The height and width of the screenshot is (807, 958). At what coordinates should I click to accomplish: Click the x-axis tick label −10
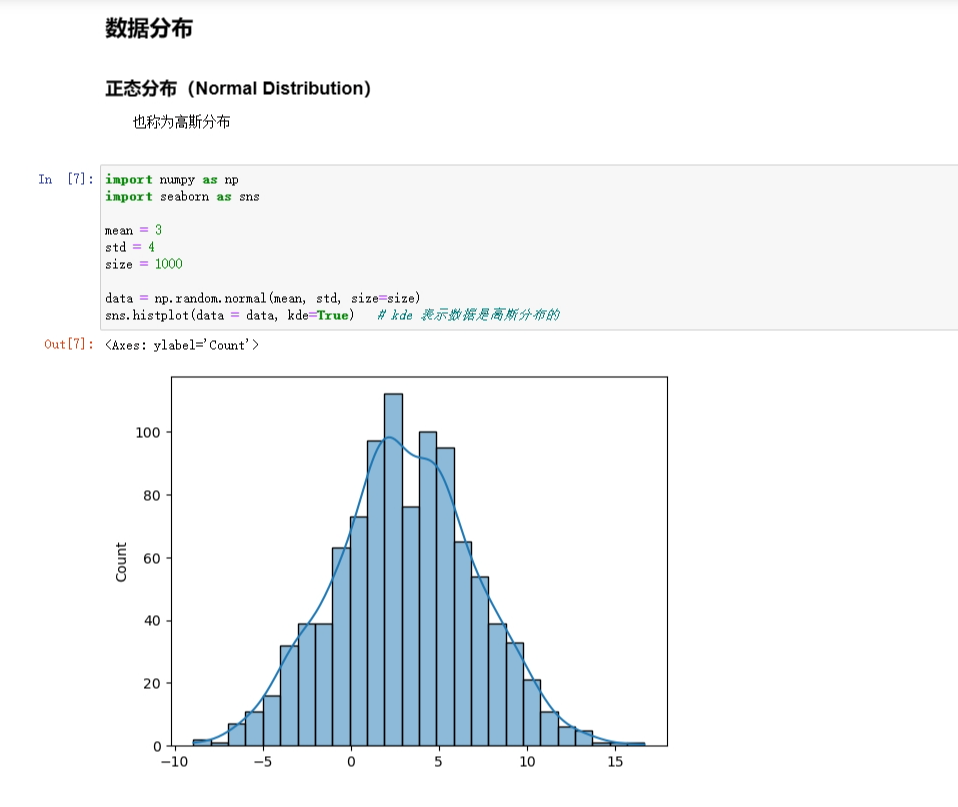coord(175,762)
